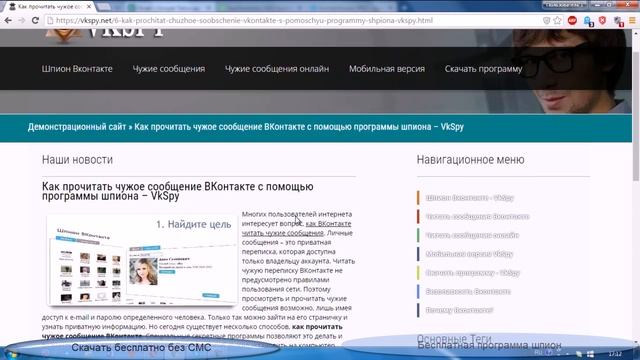Open Шпион Вконтакте menu item
This screenshot has width=640, height=360.
coord(77,69)
